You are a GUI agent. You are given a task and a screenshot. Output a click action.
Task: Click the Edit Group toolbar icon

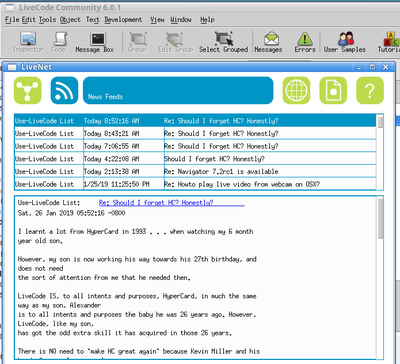click(x=175, y=42)
